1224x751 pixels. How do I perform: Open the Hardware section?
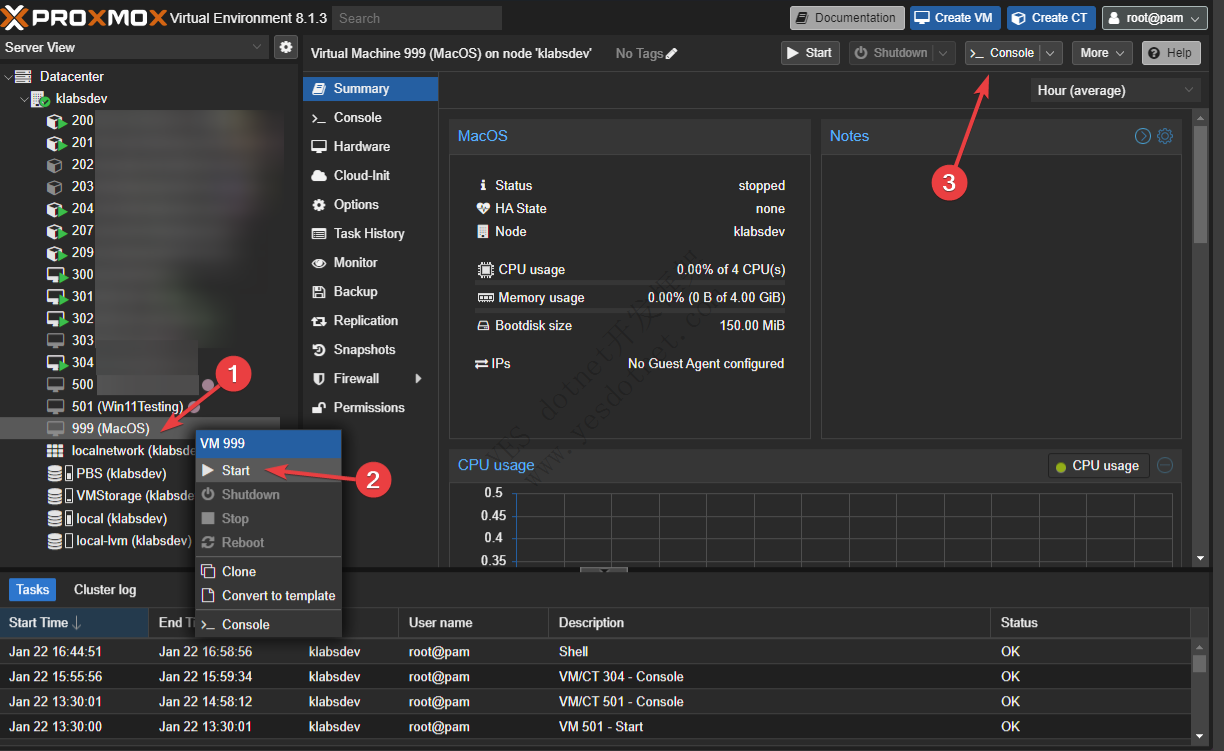[361, 146]
